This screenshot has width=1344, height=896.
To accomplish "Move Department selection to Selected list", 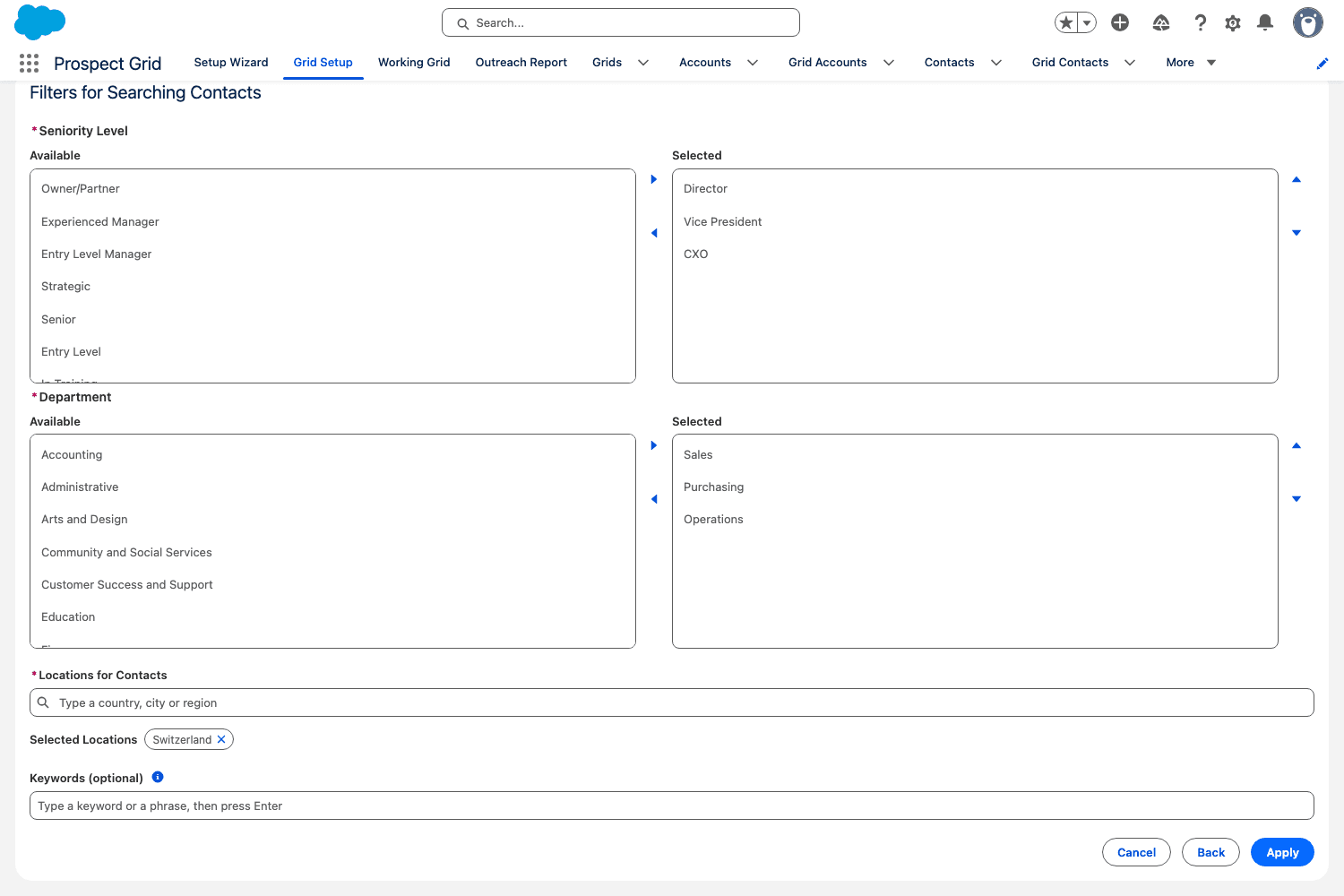I will coord(654,445).
